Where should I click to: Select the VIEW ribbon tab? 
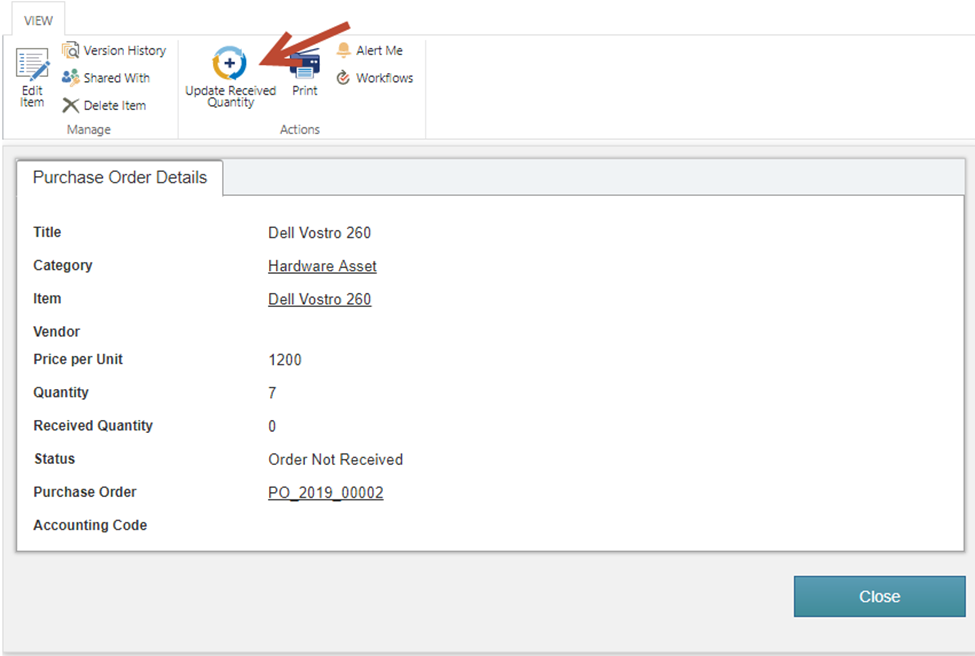(38, 21)
